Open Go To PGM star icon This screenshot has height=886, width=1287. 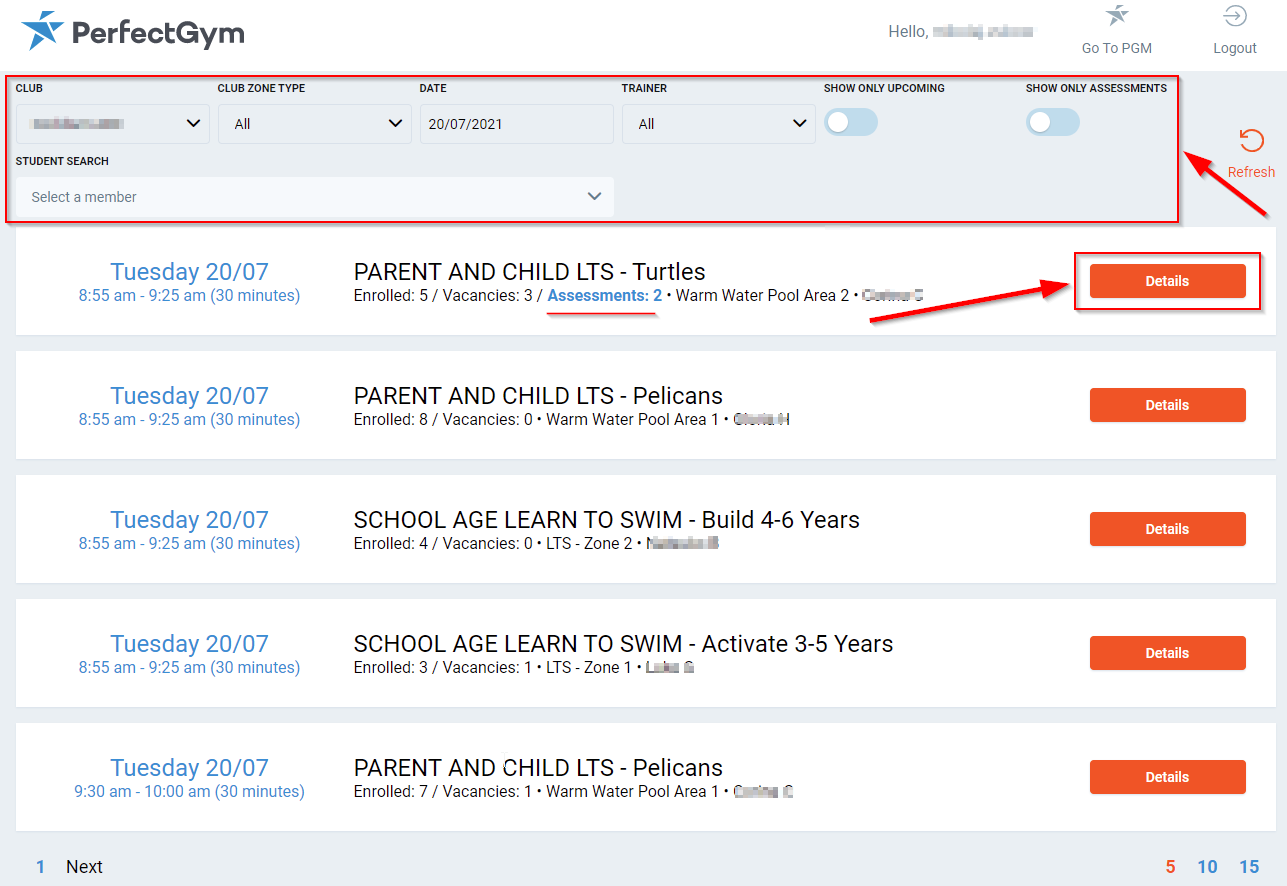tap(1117, 17)
